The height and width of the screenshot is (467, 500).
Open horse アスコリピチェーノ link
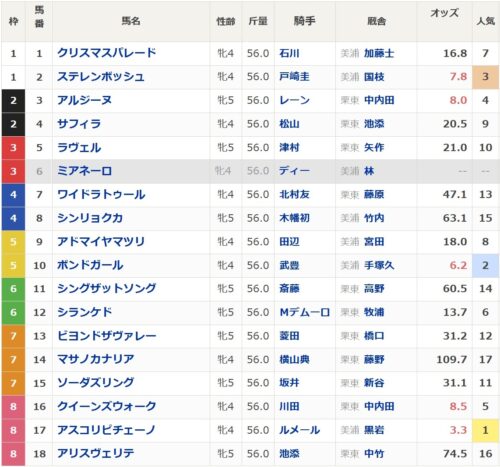[106, 430]
